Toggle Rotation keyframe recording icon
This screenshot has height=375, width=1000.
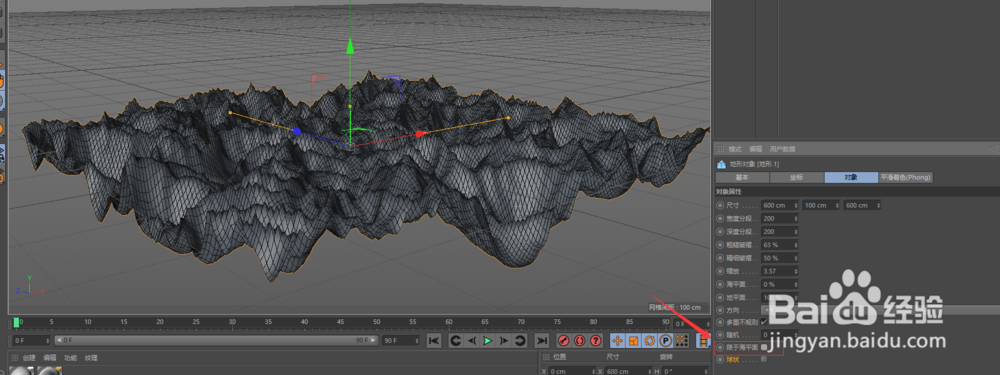click(649, 341)
